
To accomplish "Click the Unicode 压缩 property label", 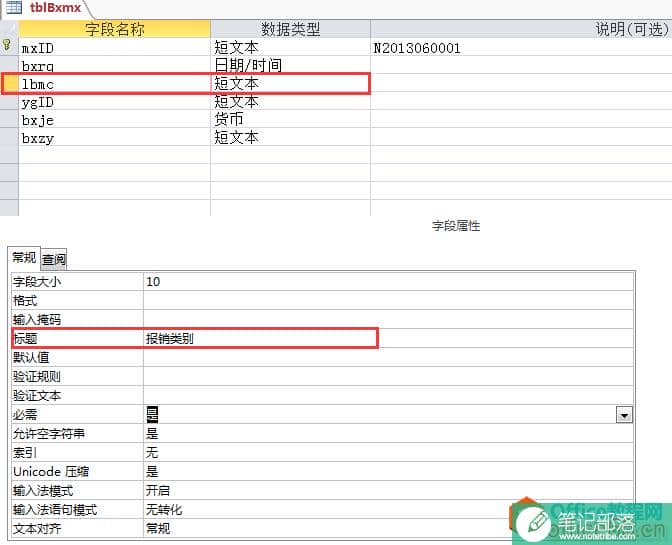I will coord(51,471).
